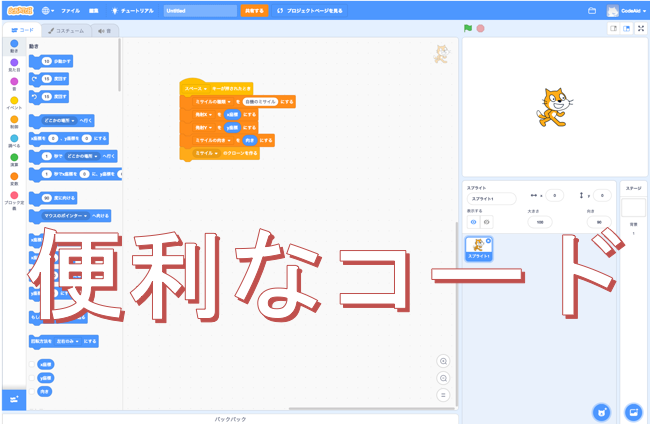Open the 発射X variable dropdown

click(x=203, y=114)
